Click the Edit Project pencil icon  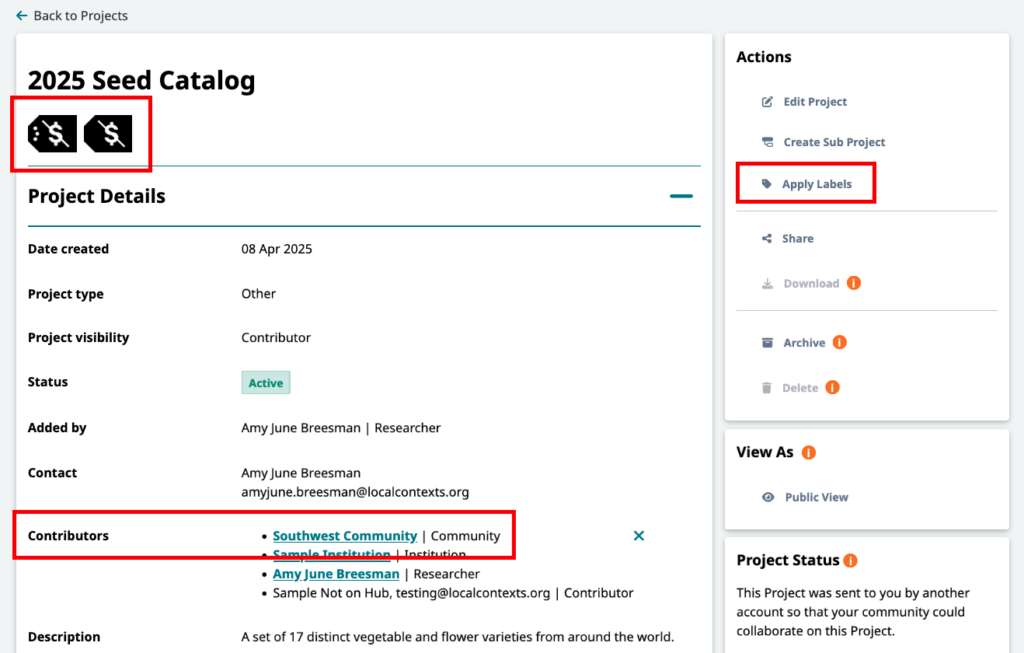tap(767, 102)
